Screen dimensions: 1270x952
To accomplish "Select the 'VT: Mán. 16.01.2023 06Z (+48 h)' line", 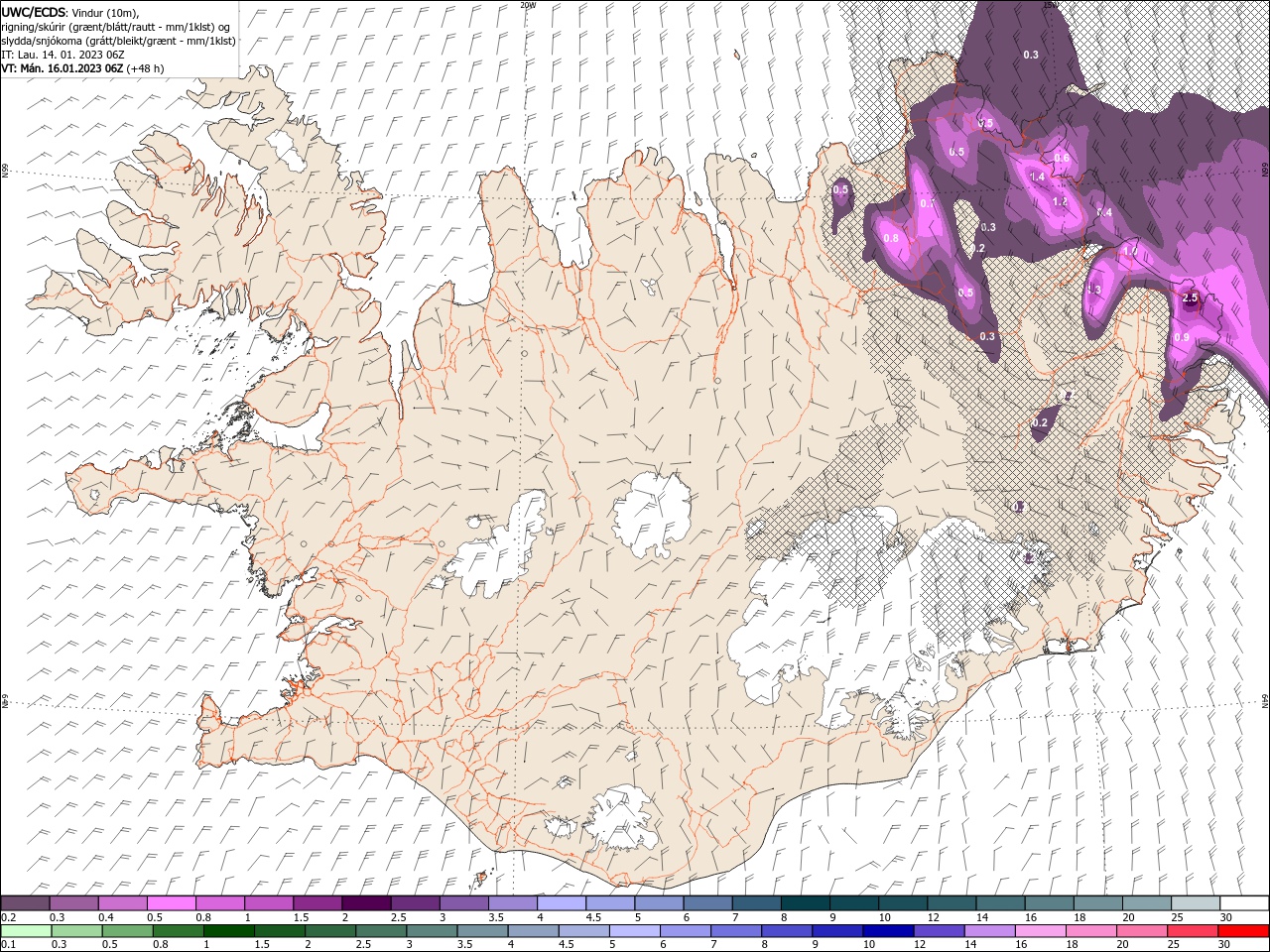I will [83, 68].
